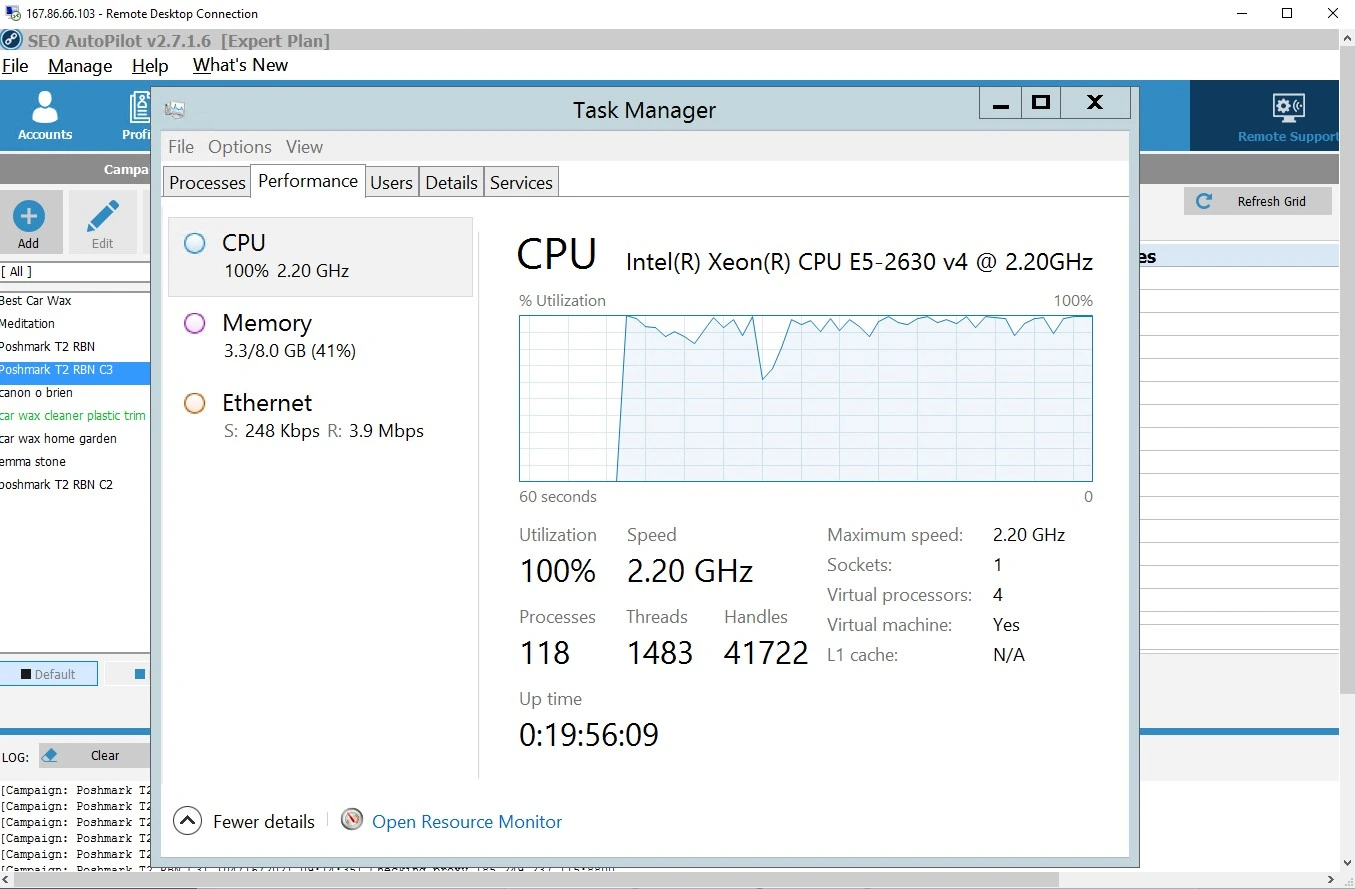
Task: Switch to the Processes tab
Action: (x=207, y=182)
